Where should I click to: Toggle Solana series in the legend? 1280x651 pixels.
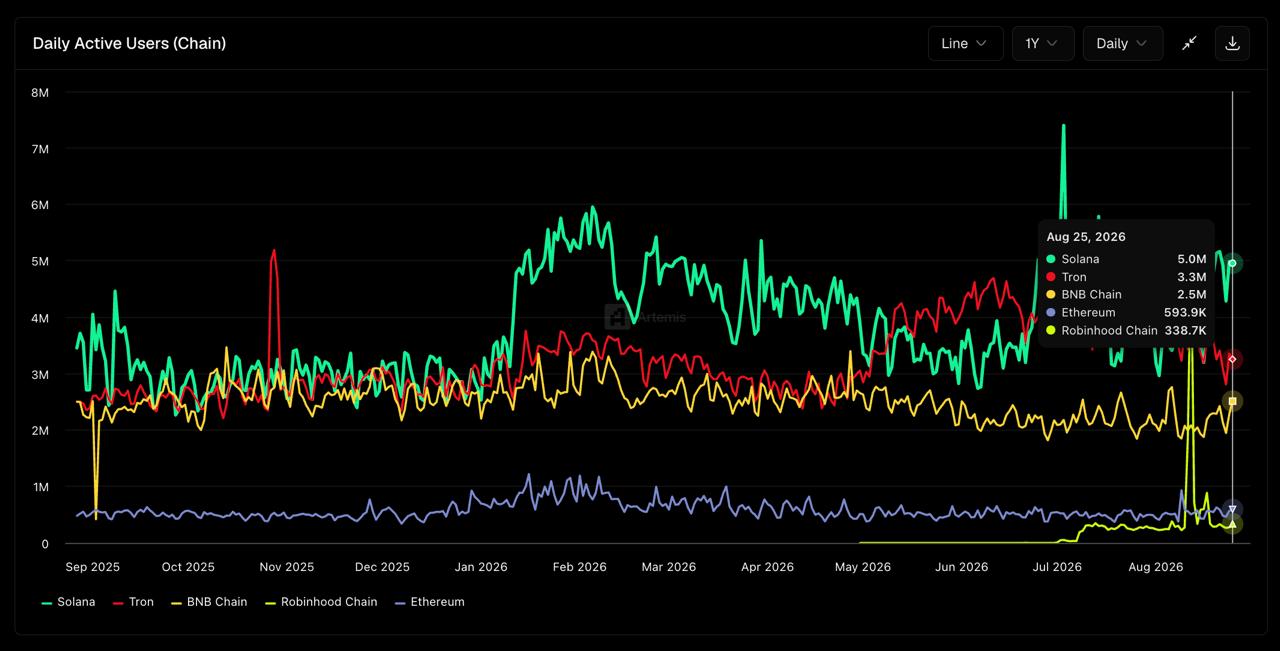click(68, 602)
